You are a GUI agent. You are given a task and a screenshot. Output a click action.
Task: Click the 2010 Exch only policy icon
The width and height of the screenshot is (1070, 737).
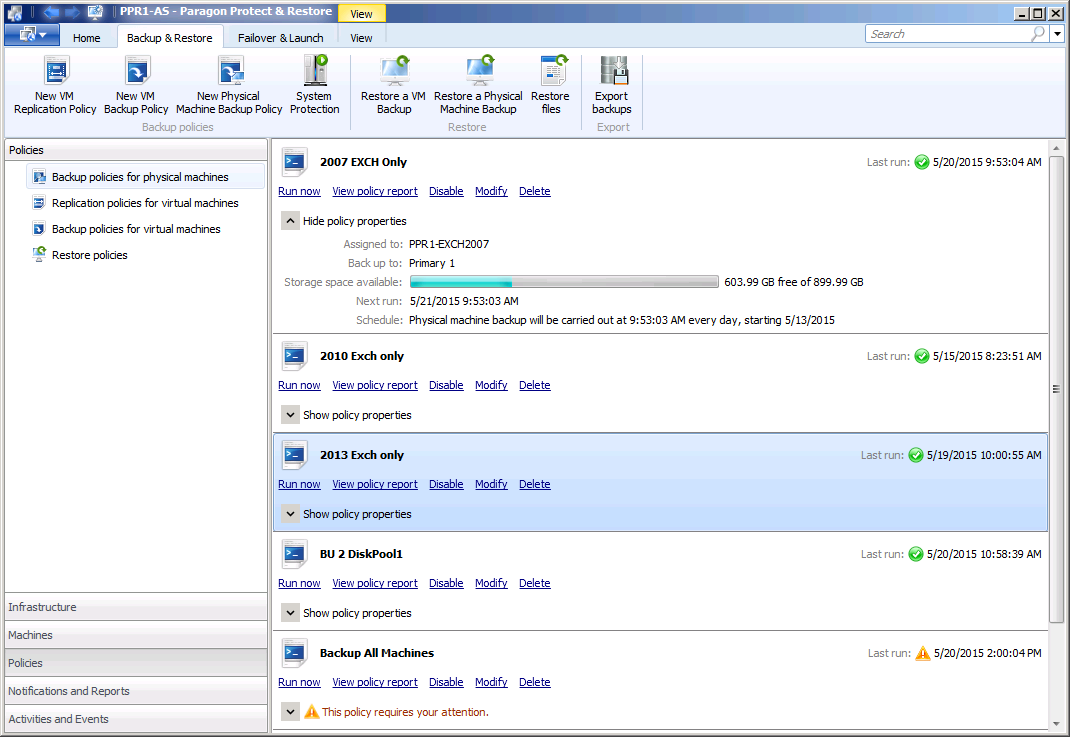click(x=295, y=356)
